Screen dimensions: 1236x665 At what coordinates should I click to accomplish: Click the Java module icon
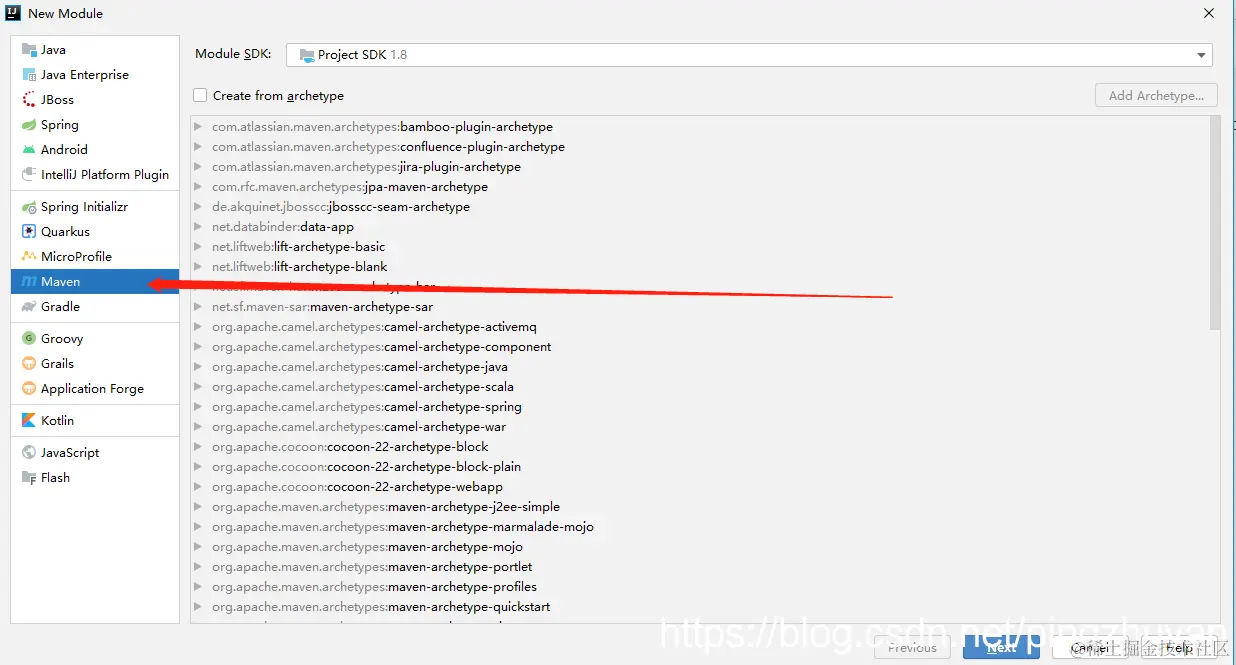[29, 50]
